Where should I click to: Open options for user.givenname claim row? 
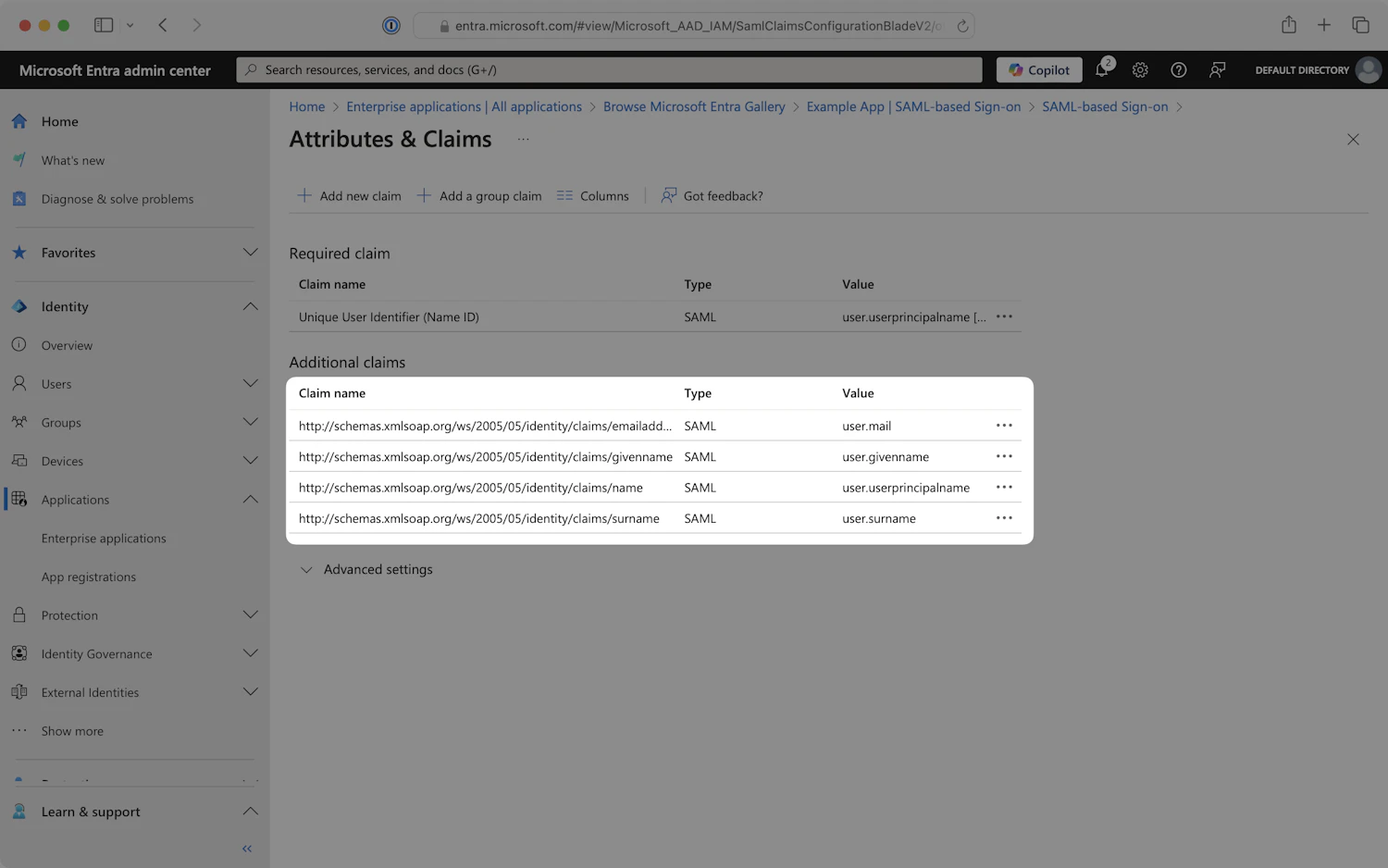pyautogui.click(x=1004, y=456)
